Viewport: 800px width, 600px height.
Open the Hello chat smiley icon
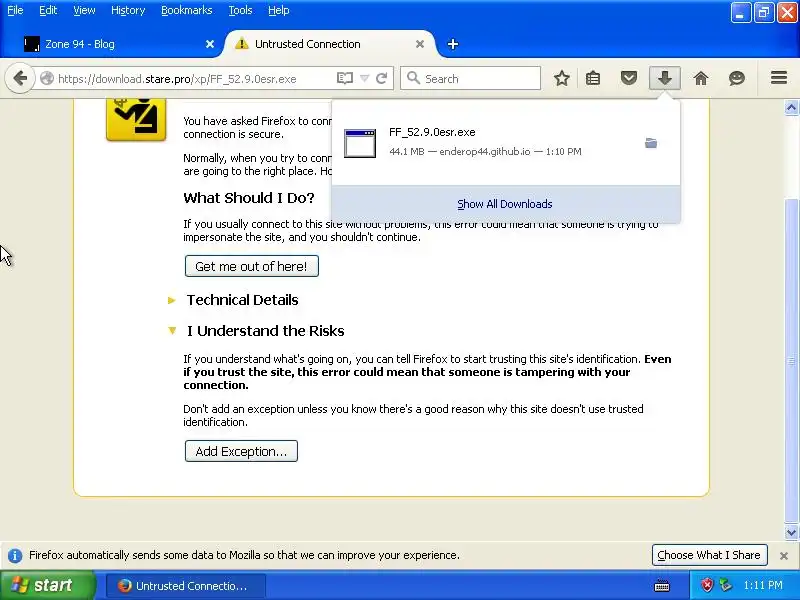click(737, 79)
